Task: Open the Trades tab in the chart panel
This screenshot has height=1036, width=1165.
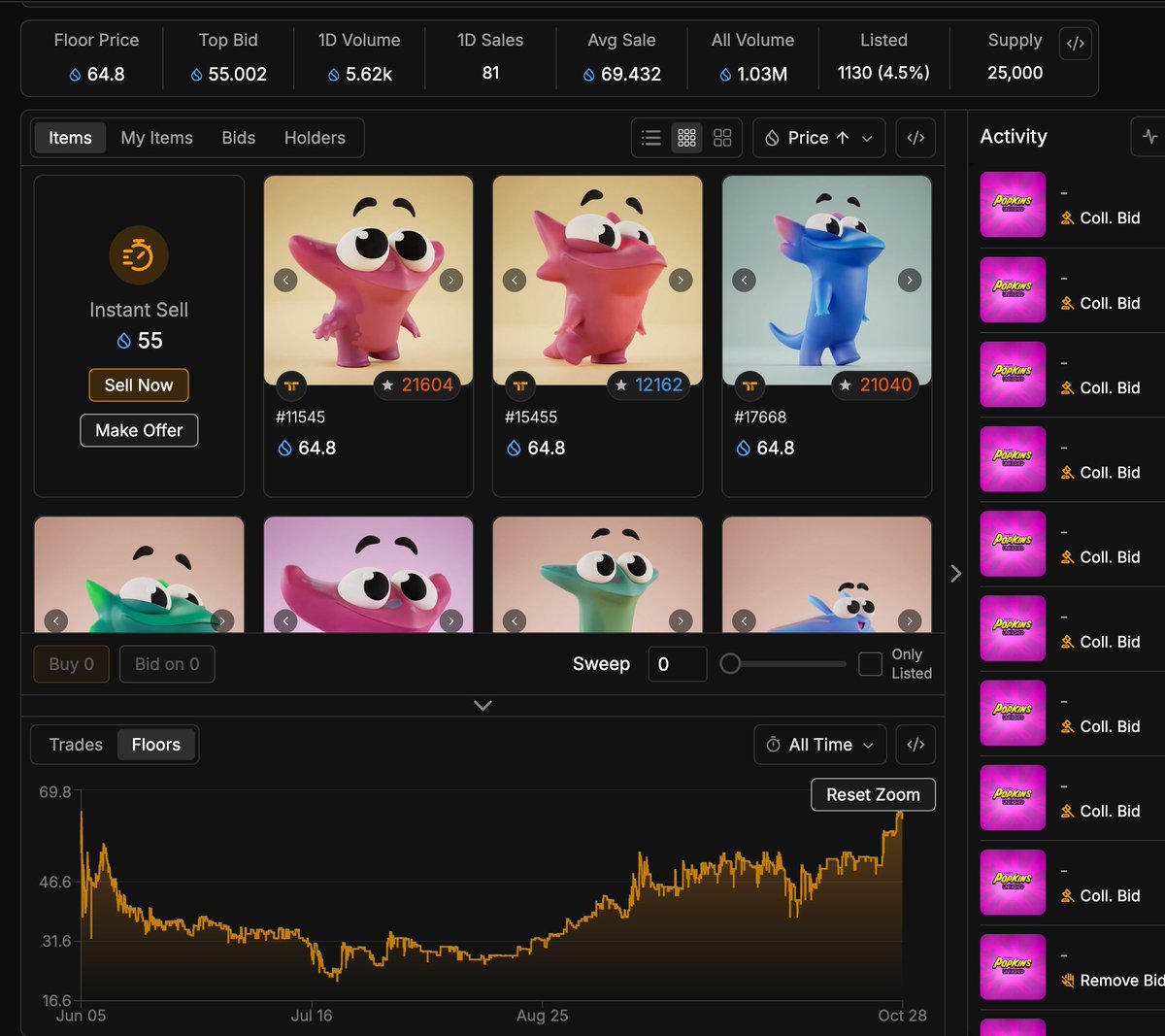Action: click(75, 744)
